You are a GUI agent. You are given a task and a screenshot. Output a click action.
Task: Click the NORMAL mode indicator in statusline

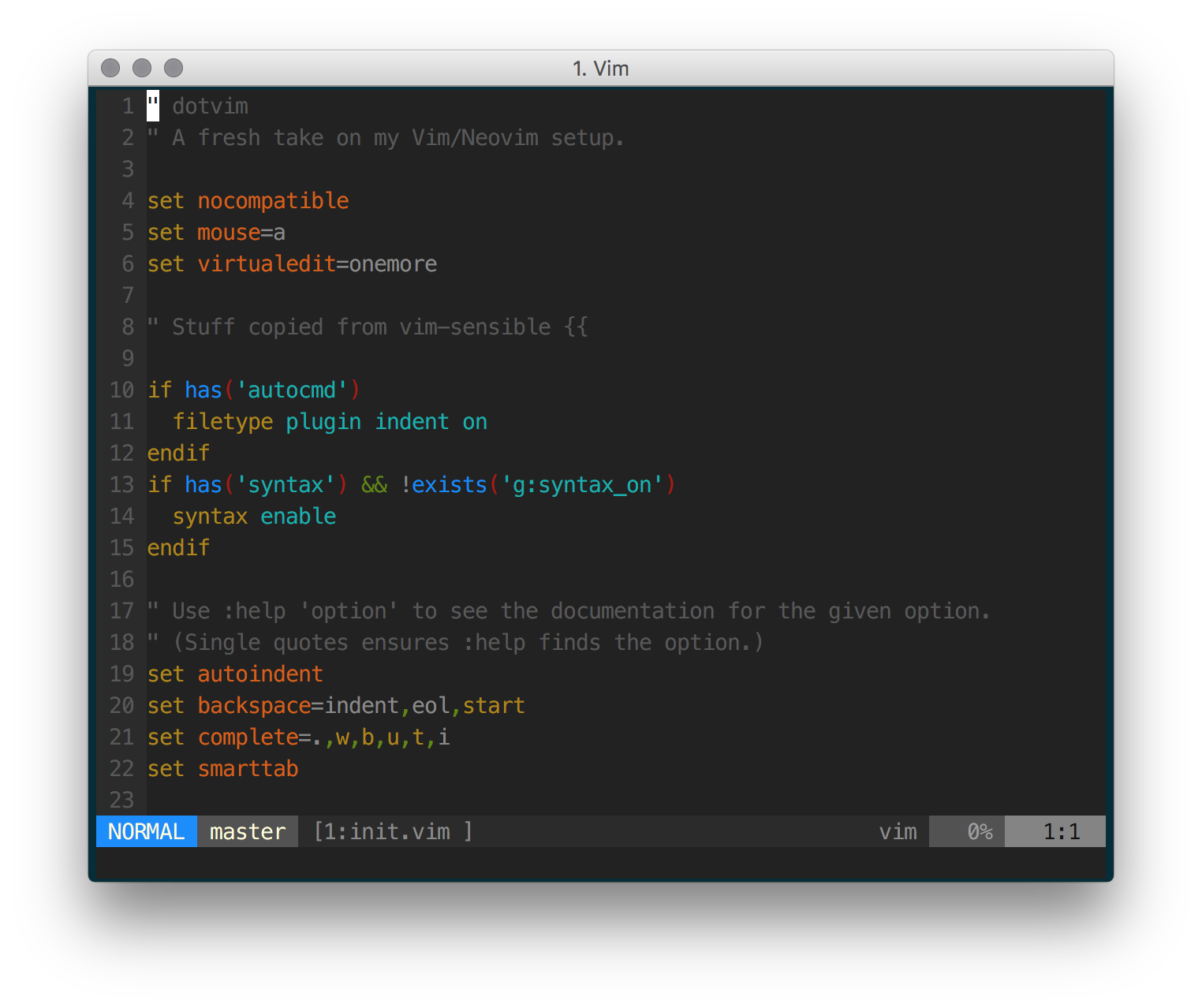click(x=147, y=831)
